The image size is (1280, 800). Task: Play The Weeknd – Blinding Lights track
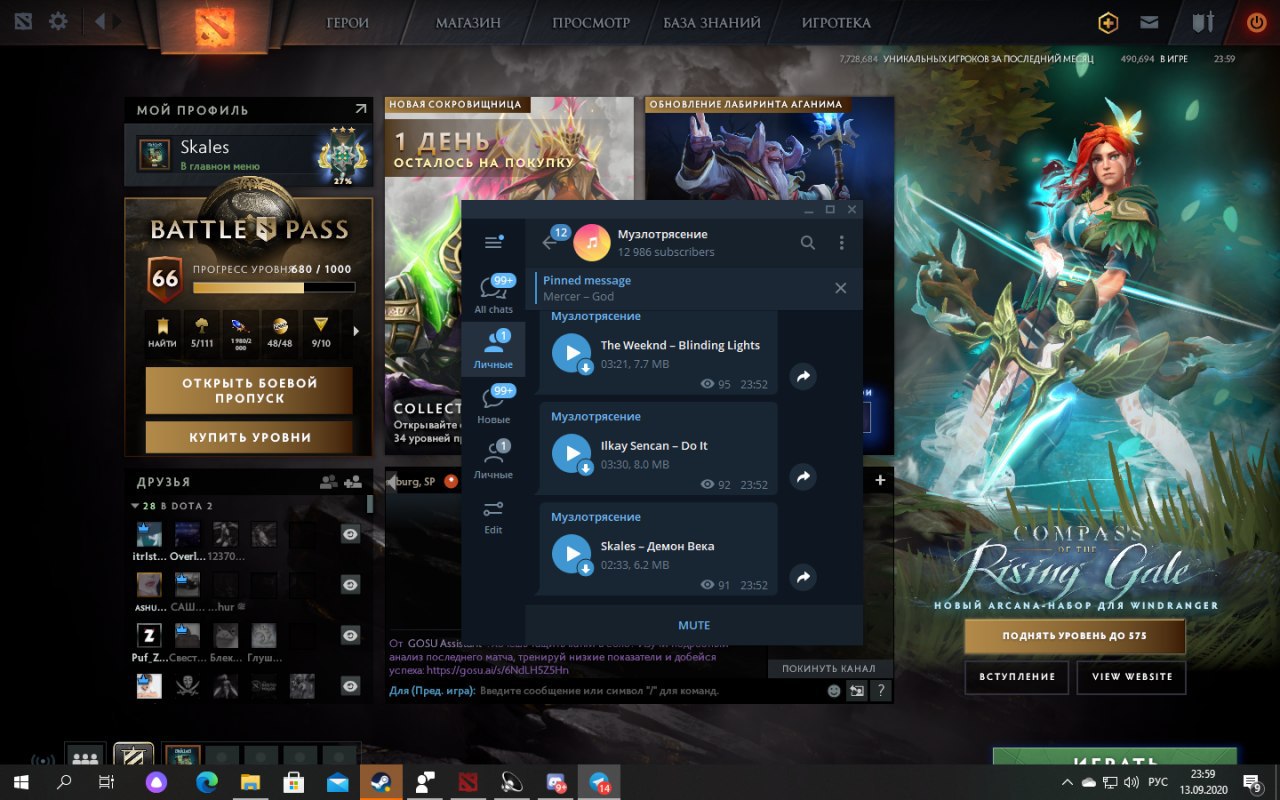[x=572, y=353]
